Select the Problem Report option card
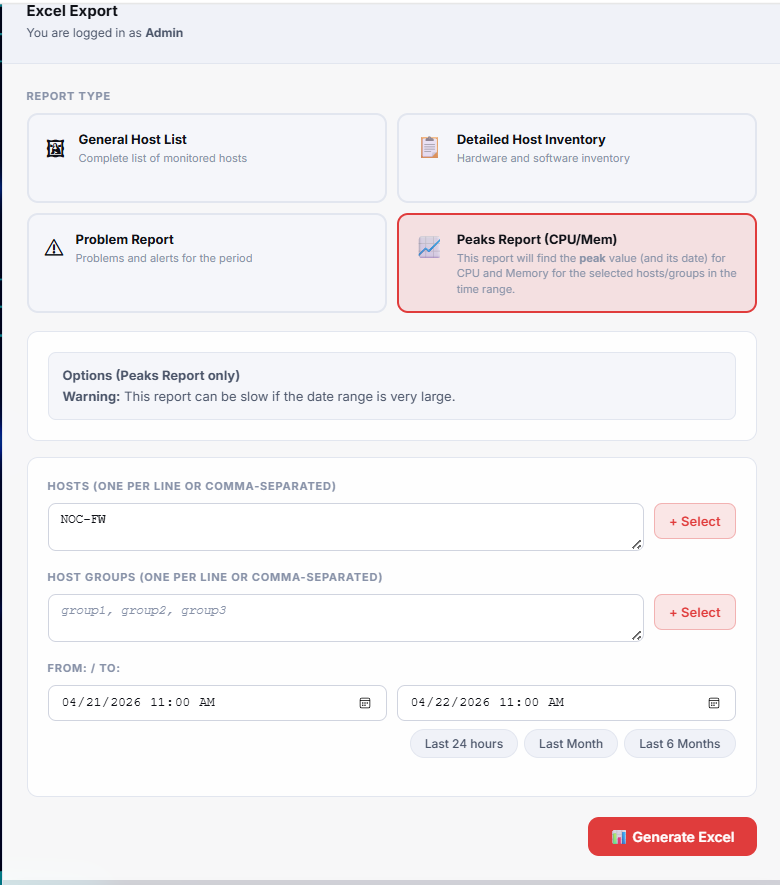The width and height of the screenshot is (780, 885). point(206,262)
